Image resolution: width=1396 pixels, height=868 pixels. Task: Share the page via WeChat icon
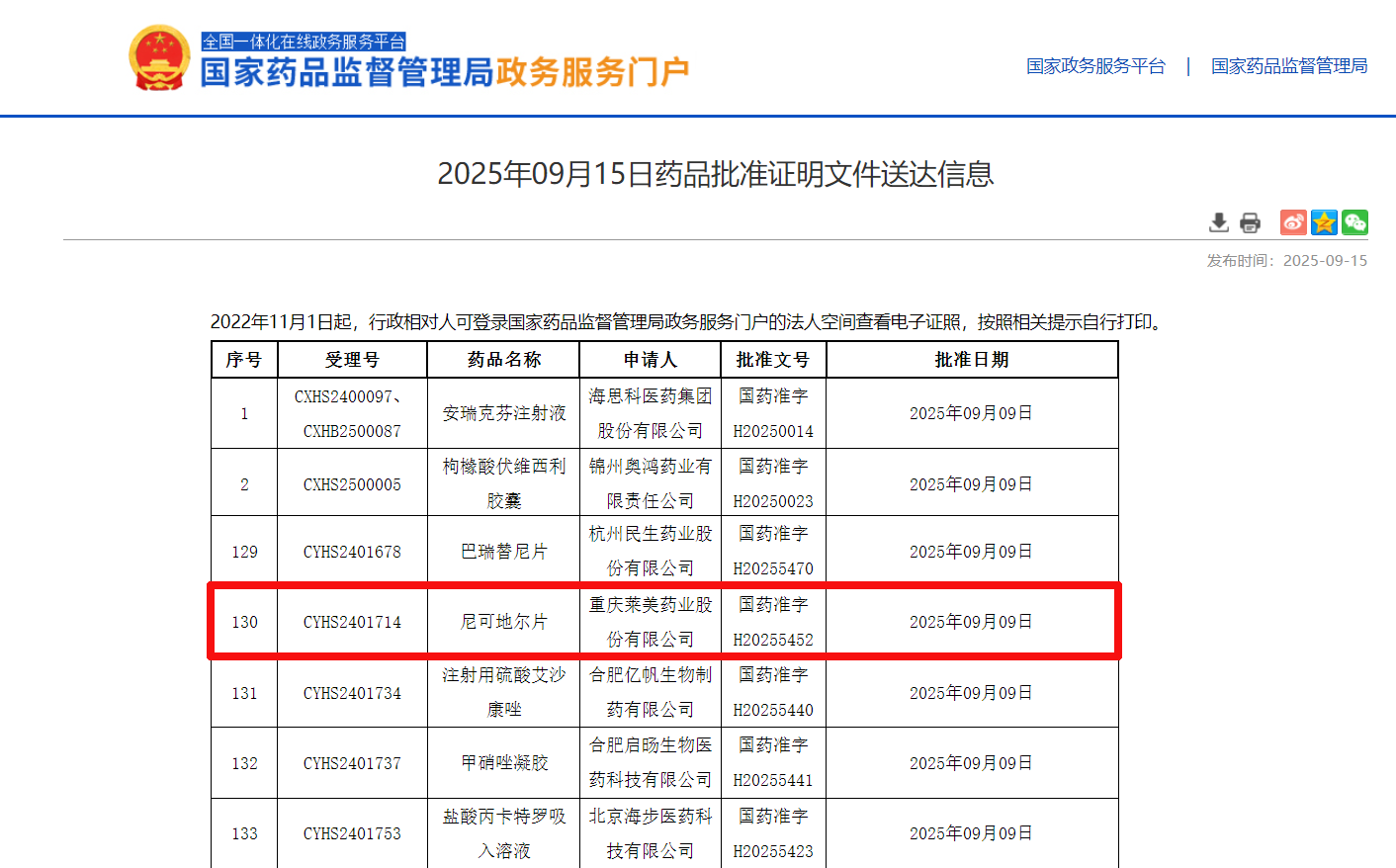point(1355,222)
